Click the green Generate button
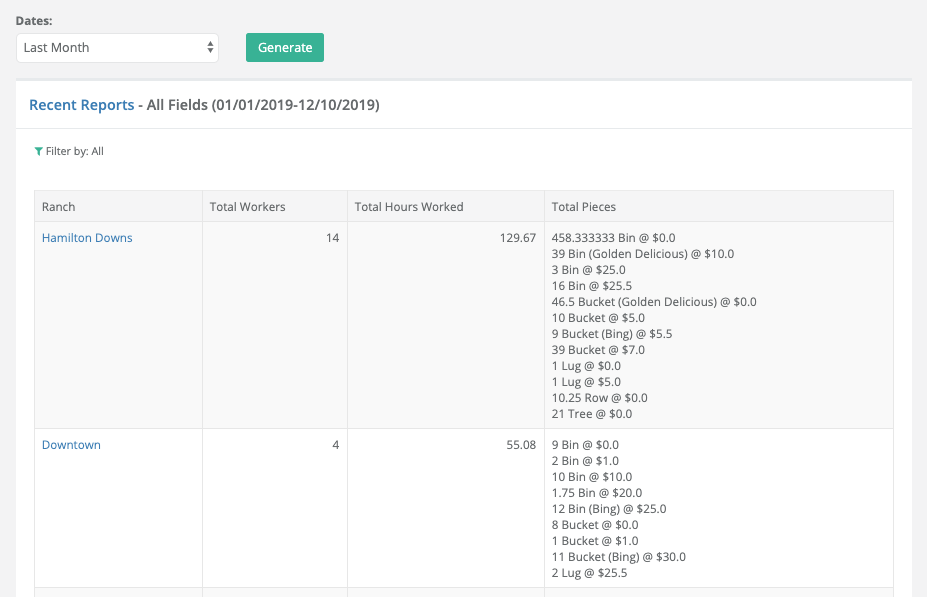This screenshot has width=927, height=597. (x=285, y=47)
